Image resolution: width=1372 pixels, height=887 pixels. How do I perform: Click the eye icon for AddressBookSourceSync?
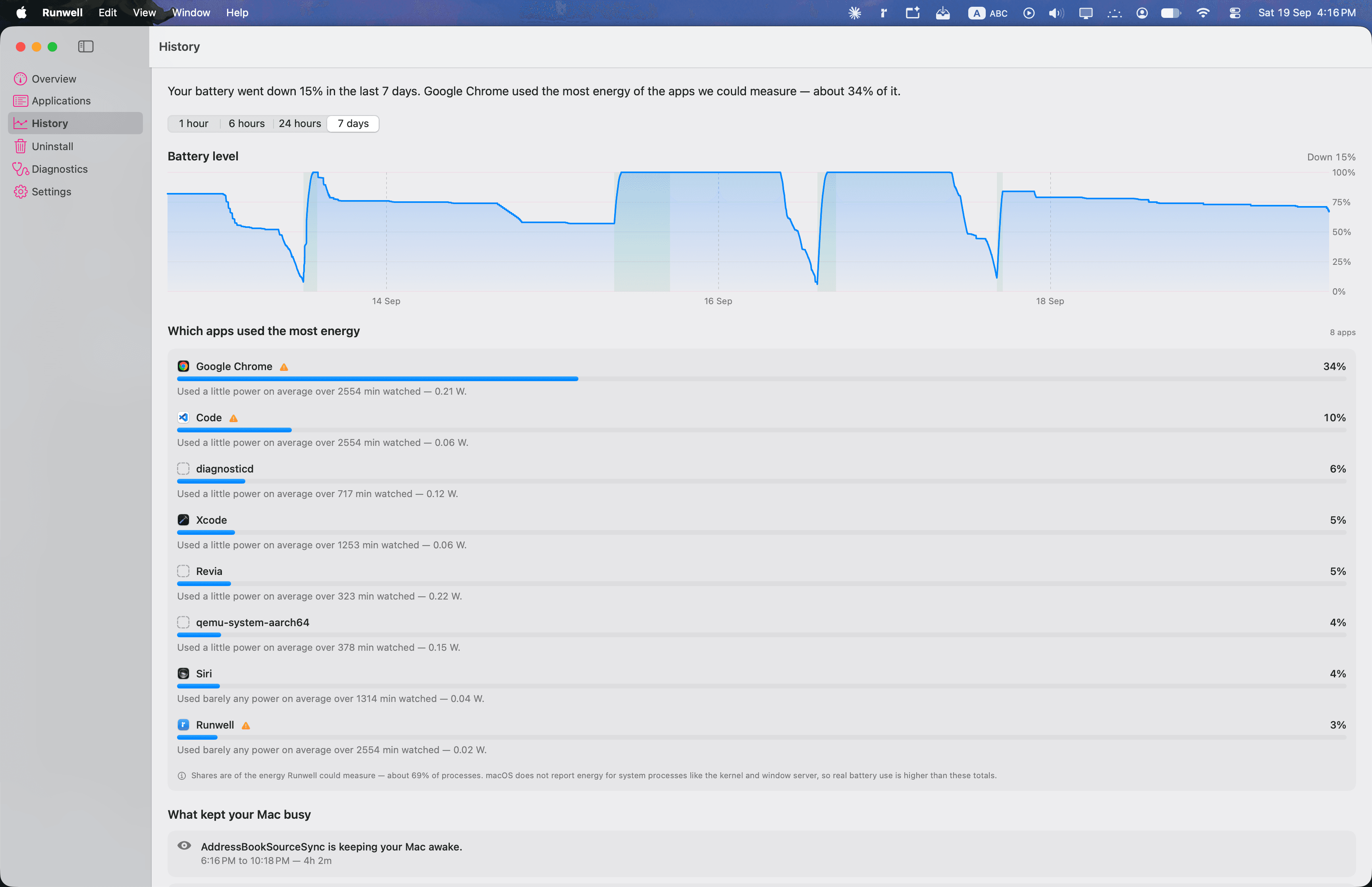click(184, 846)
